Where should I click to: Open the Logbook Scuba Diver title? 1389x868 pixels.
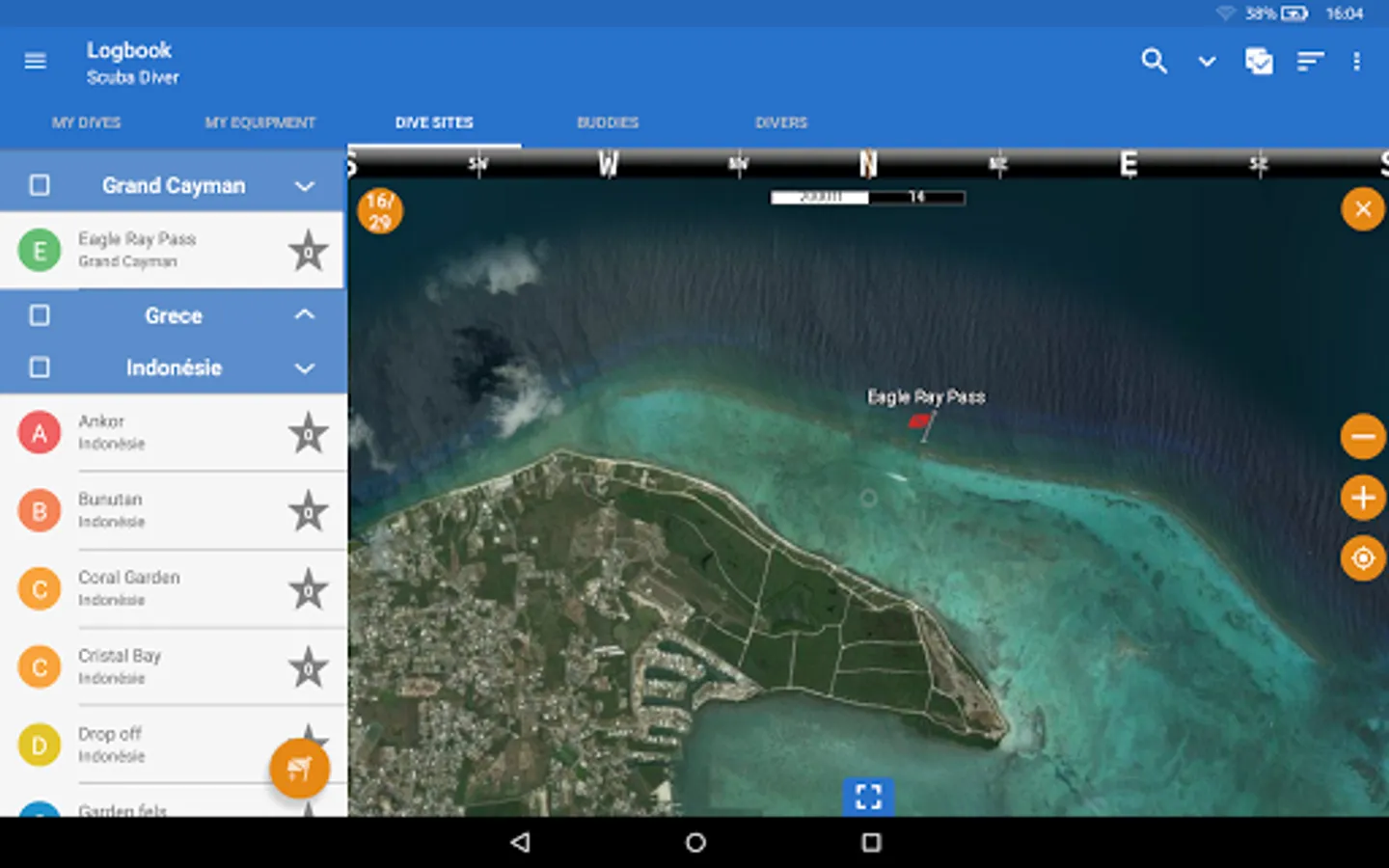pos(132,62)
